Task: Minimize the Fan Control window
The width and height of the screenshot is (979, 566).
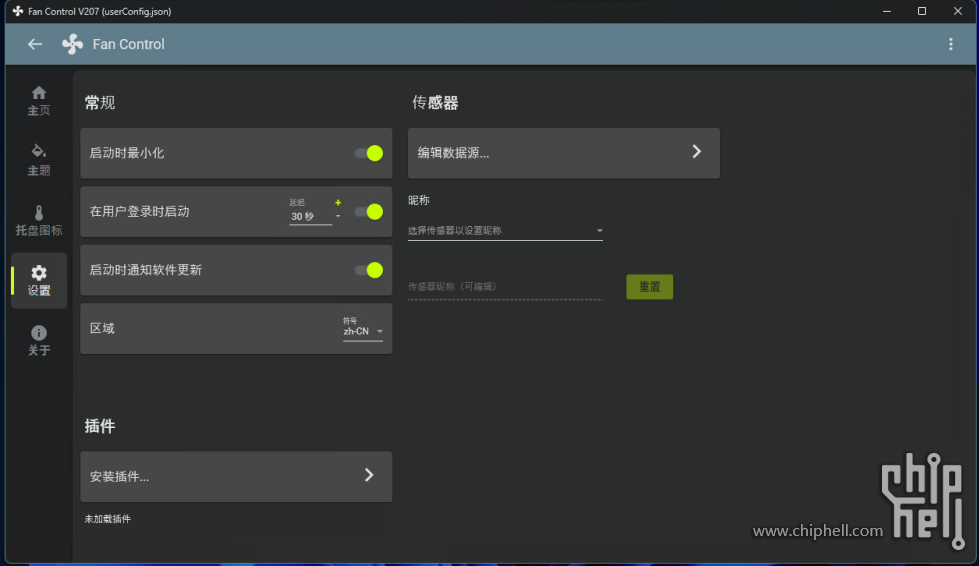Action: pos(887,11)
